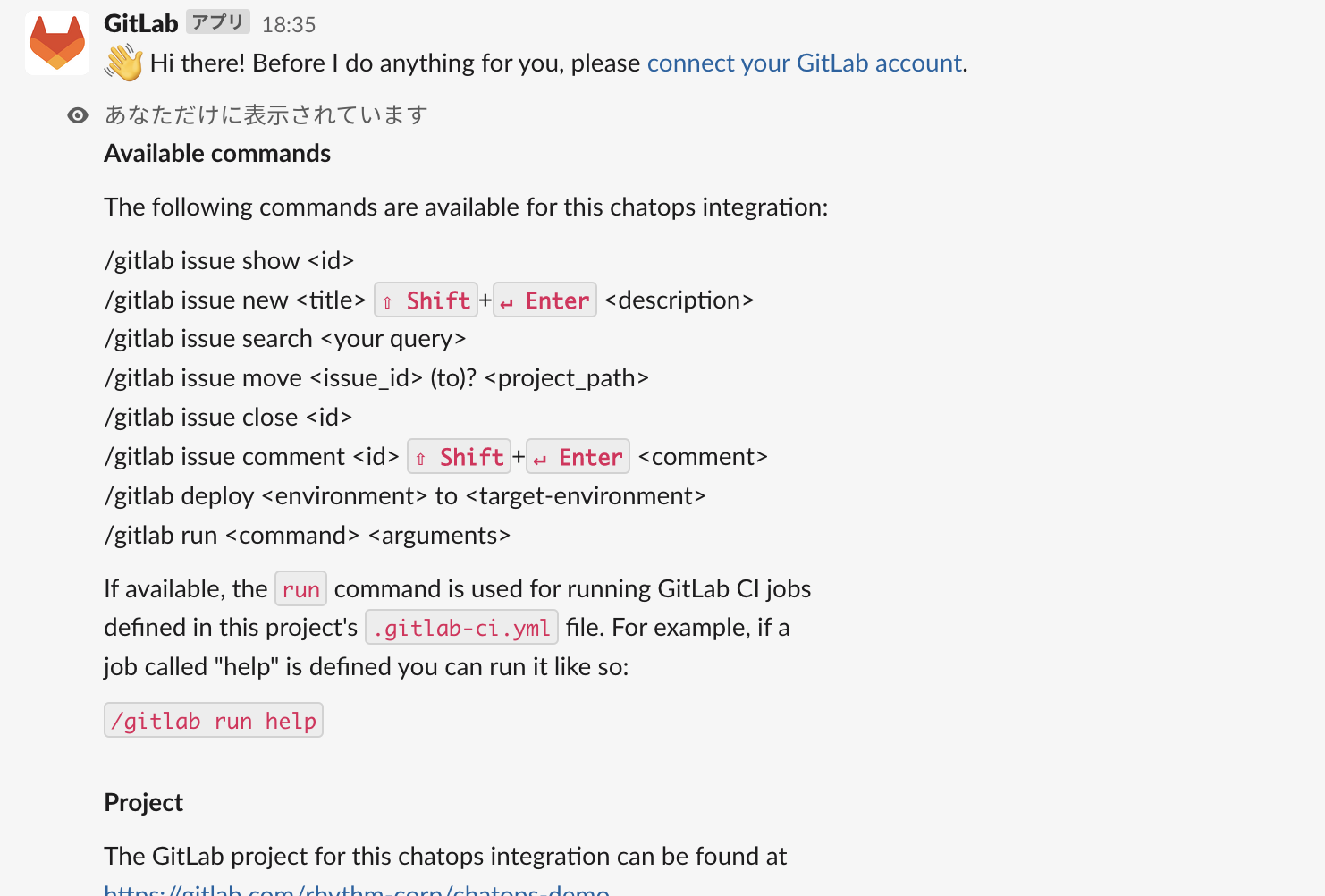Click the Project section heading
The height and width of the screenshot is (896, 1325).
point(143,802)
